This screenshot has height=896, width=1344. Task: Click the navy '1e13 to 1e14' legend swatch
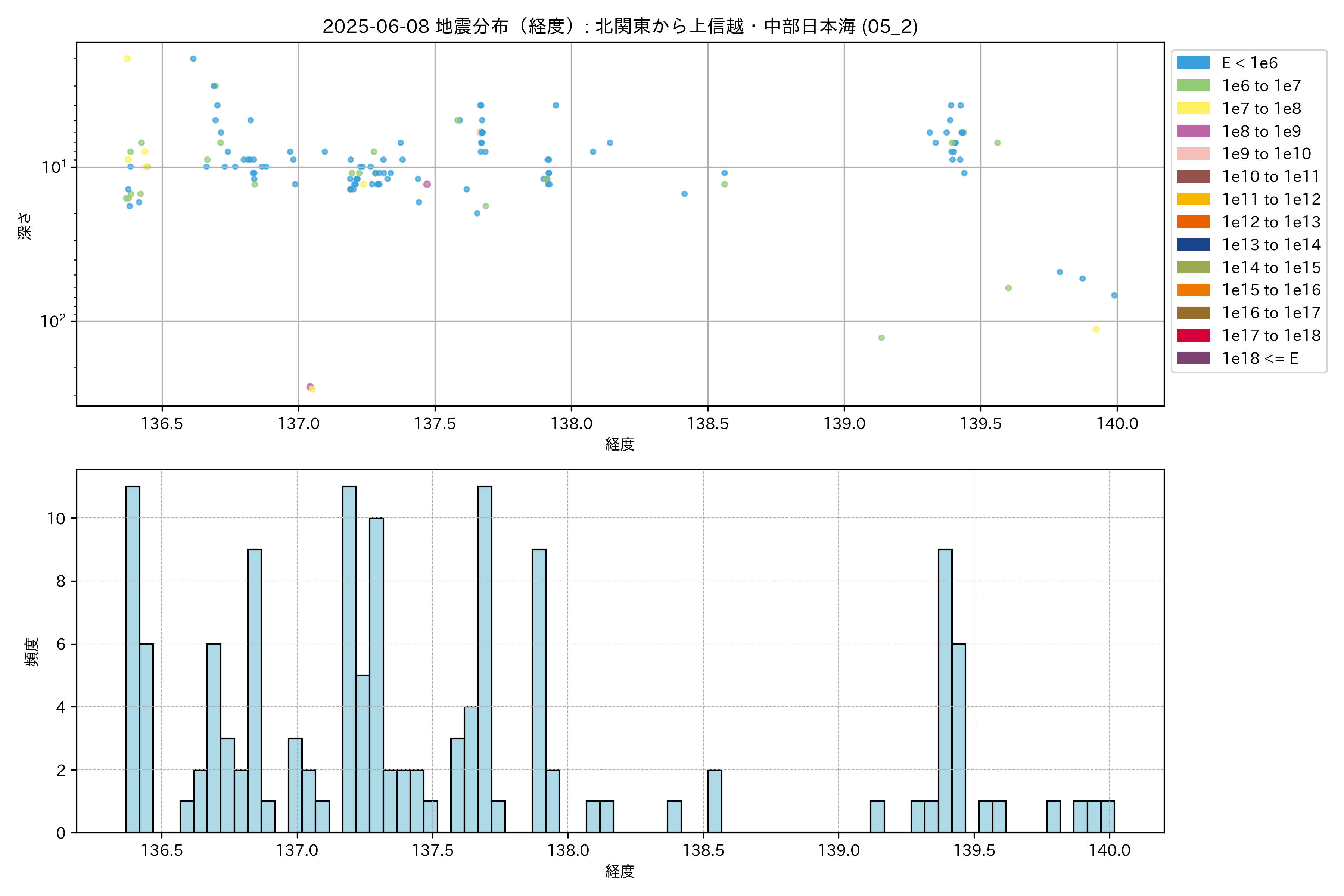(x=1192, y=245)
